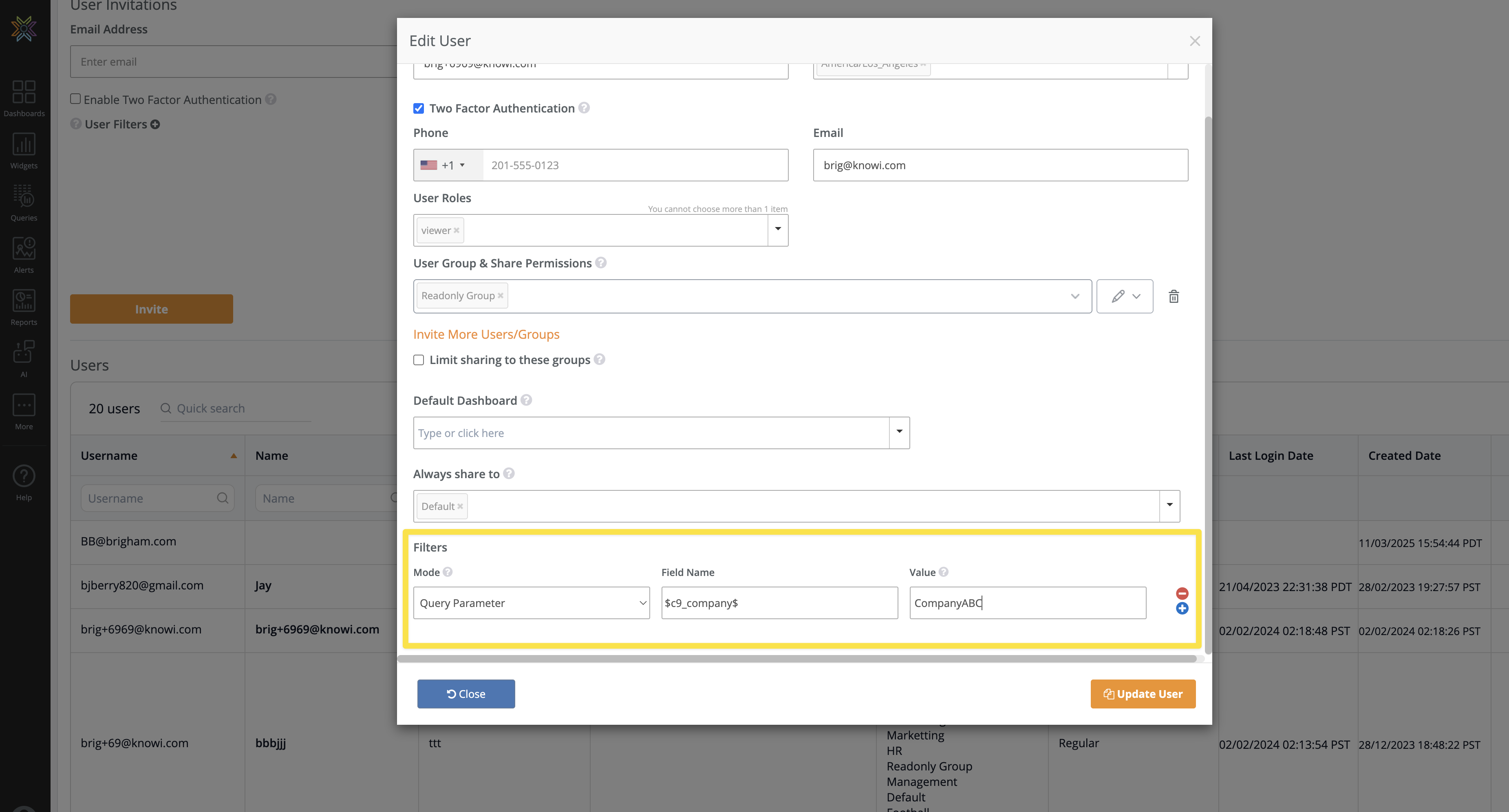Open the Widgets sidebar icon
The width and height of the screenshot is (1509, 812).
point(23,150)
